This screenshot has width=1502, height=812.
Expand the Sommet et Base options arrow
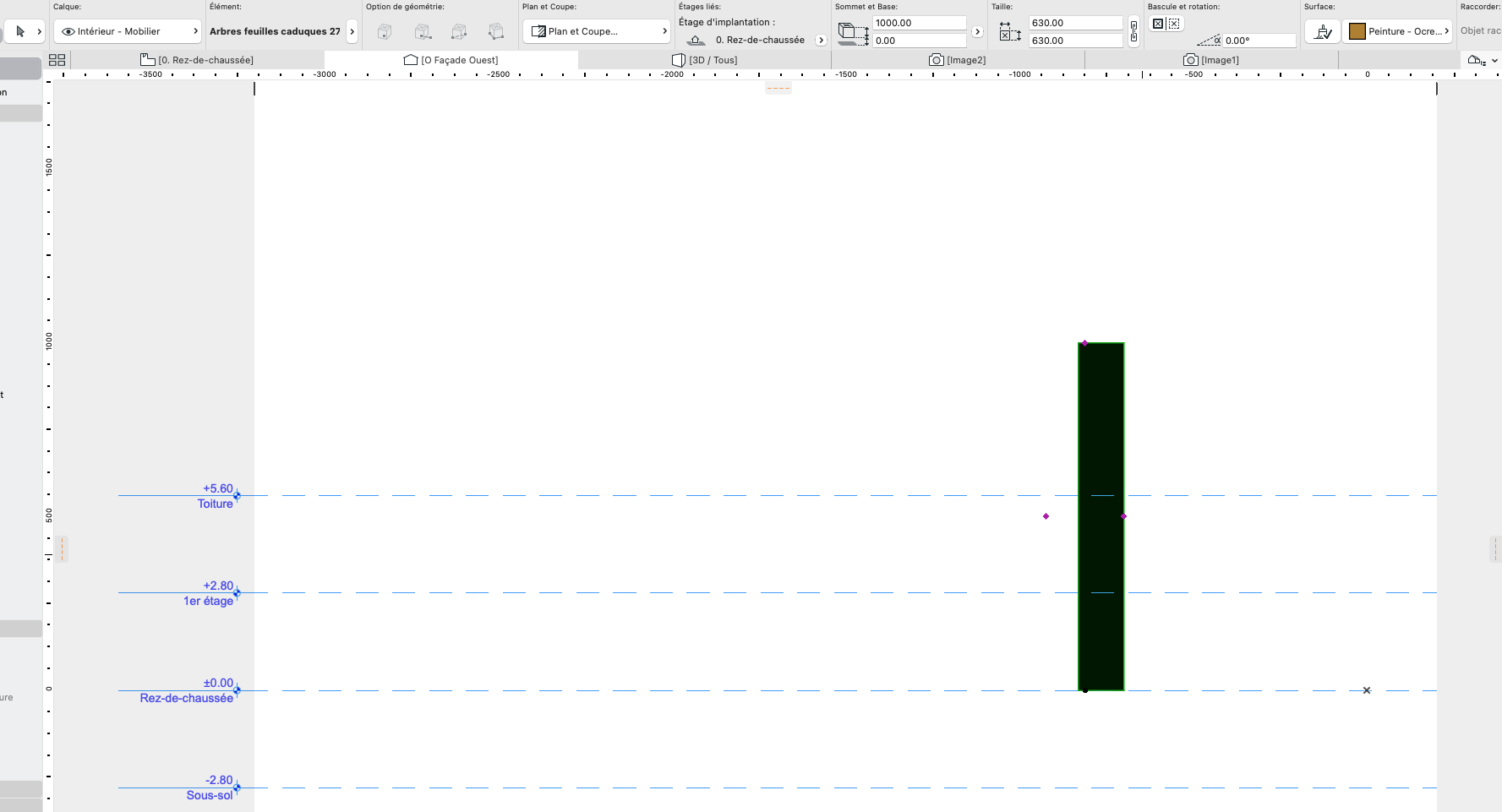[x=978, y=32]
